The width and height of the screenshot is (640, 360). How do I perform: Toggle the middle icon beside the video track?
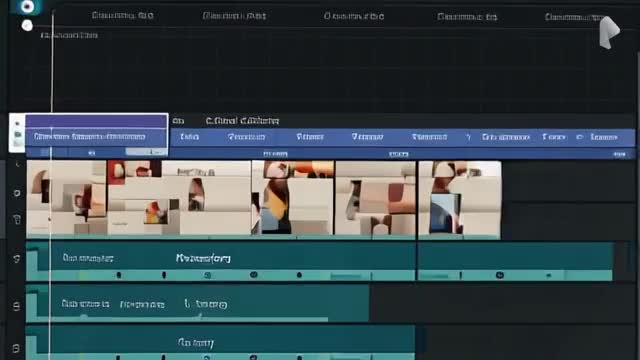click(x=17, y=193)
